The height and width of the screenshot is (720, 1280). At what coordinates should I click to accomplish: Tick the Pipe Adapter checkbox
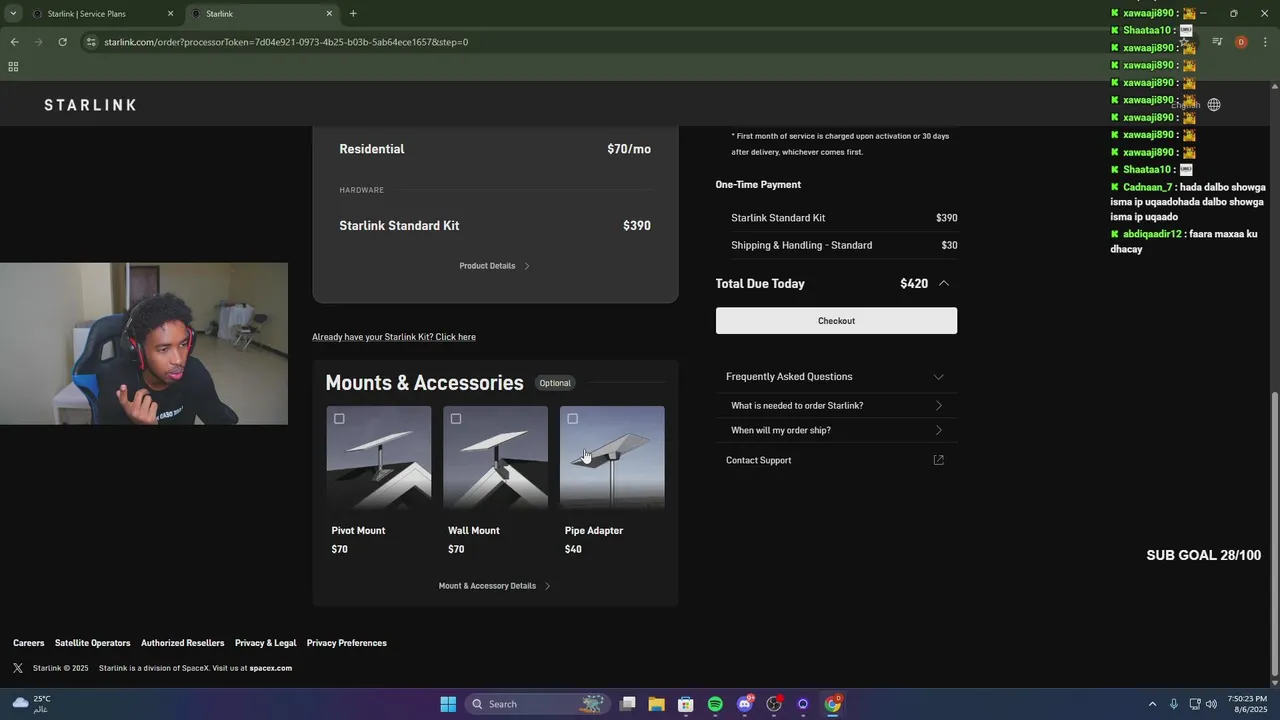(x=572, y=419)
